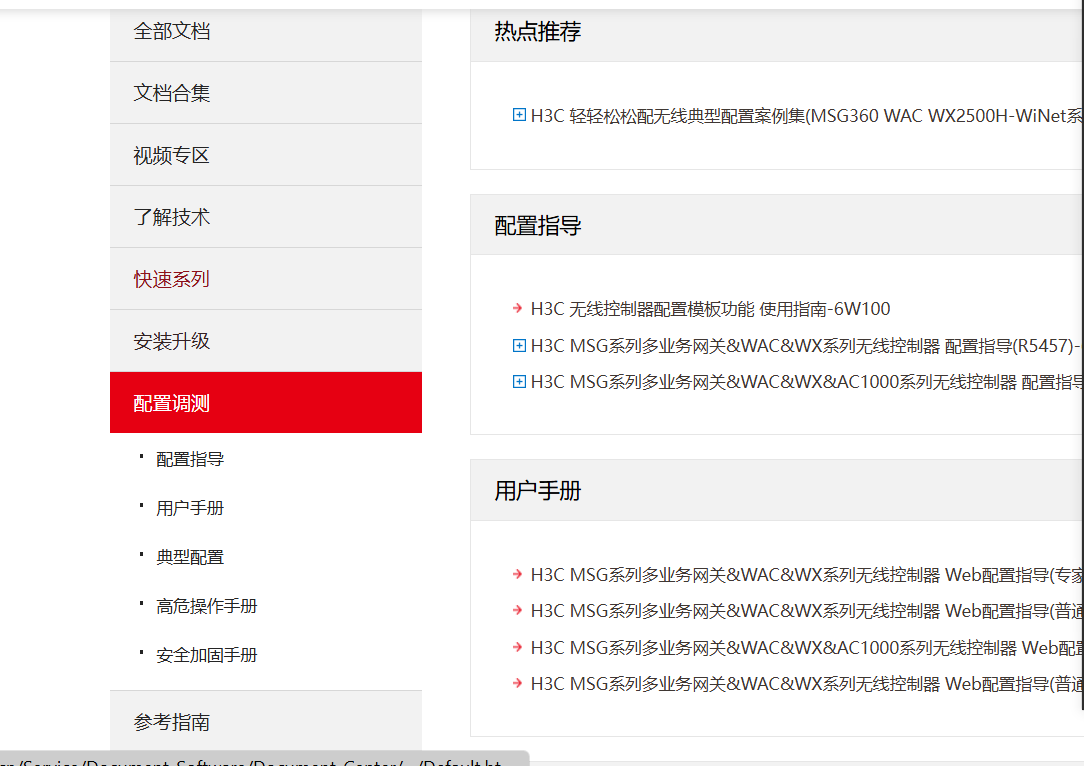1084x766 pixels.
Task: Open H3C 轻轻松松配无线典型配置案例集 document
Action: tap(806, 115)
